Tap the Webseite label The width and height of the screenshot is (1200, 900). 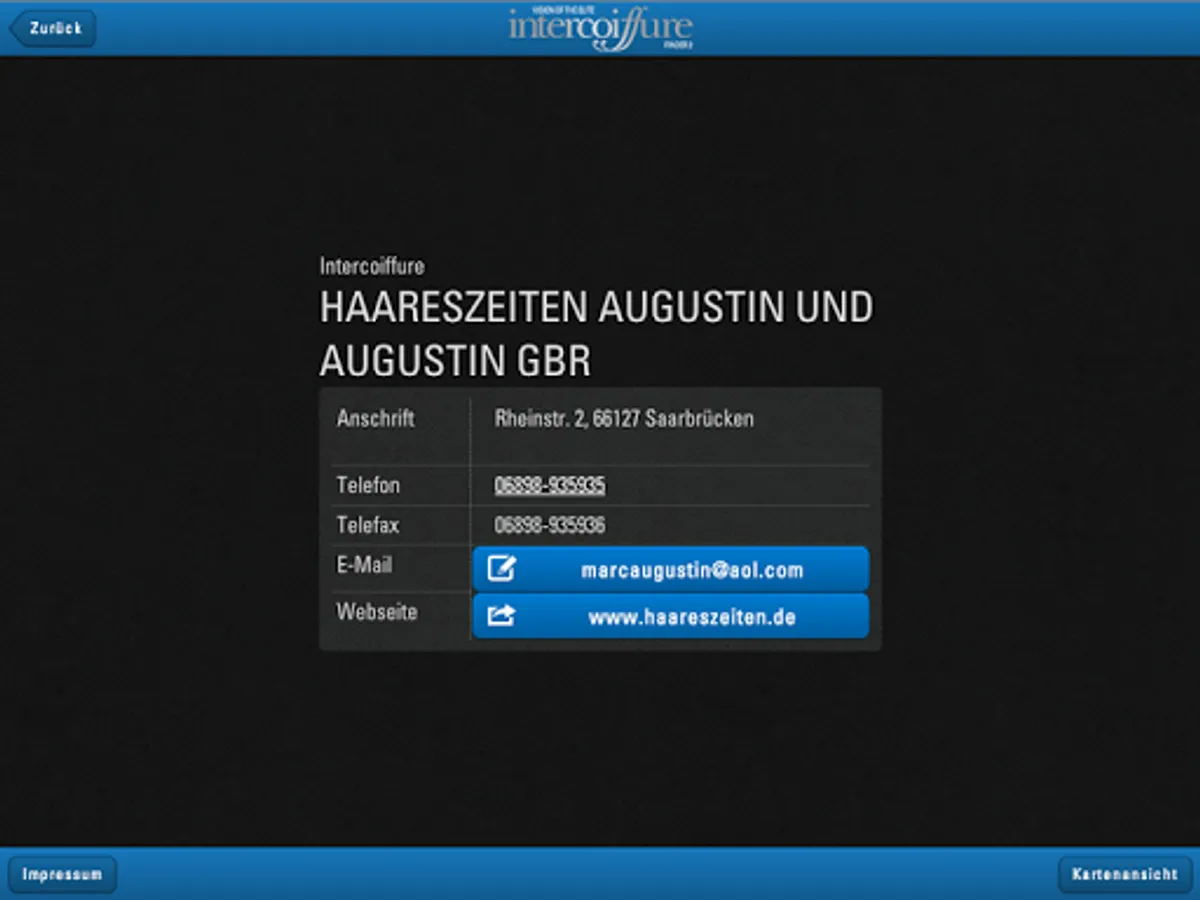point(376,611)
